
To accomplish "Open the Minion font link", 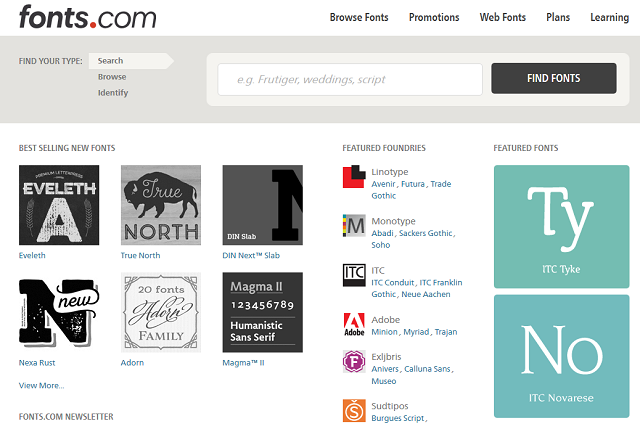I will click(384, 332).
